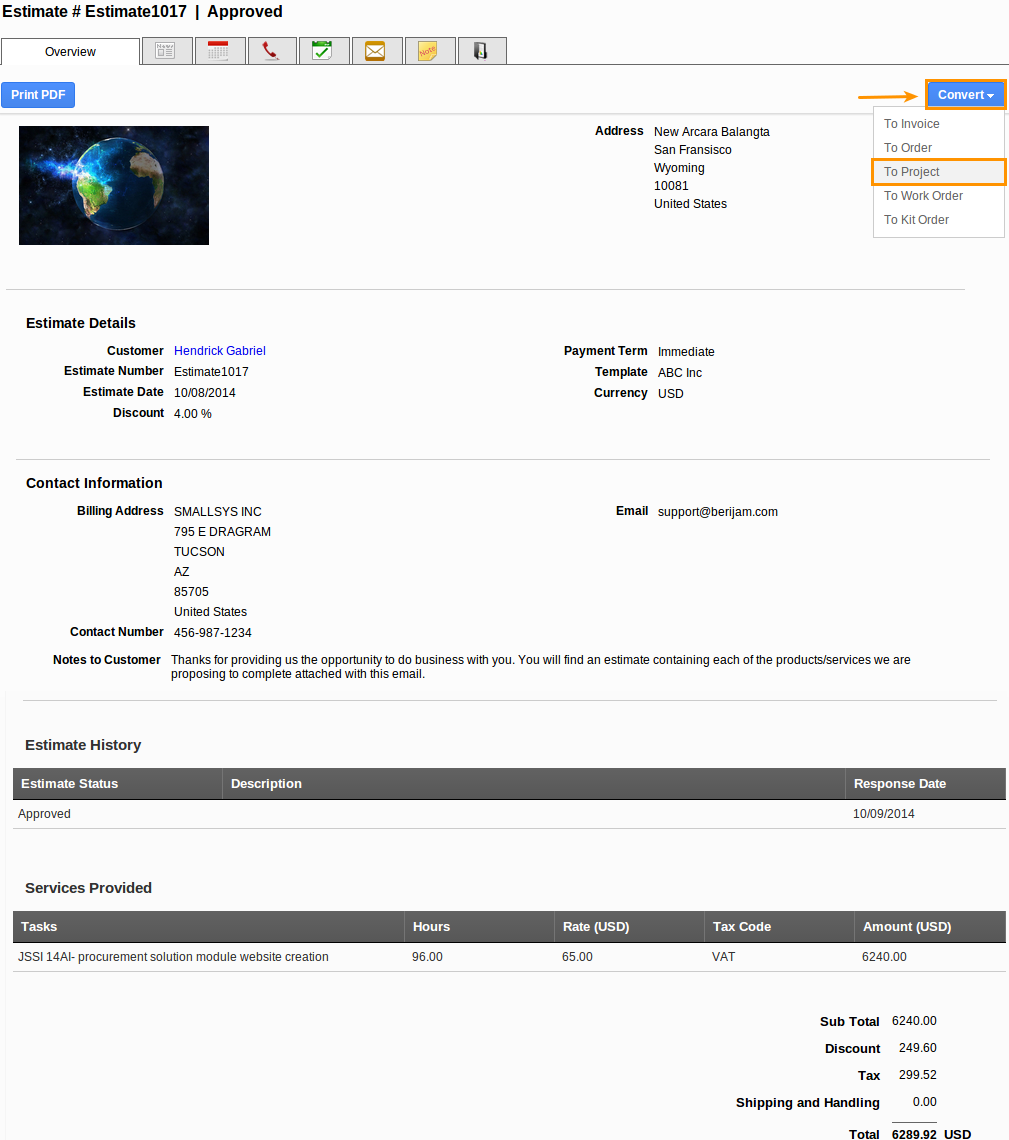
Task: Click the support@berijam.com email address
Action: coord(717,511)
